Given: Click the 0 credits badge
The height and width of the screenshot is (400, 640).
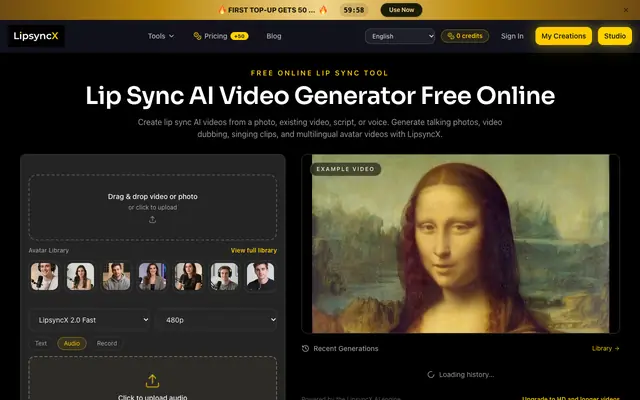Looking at the screenshot, I should [x=465, y=36].
